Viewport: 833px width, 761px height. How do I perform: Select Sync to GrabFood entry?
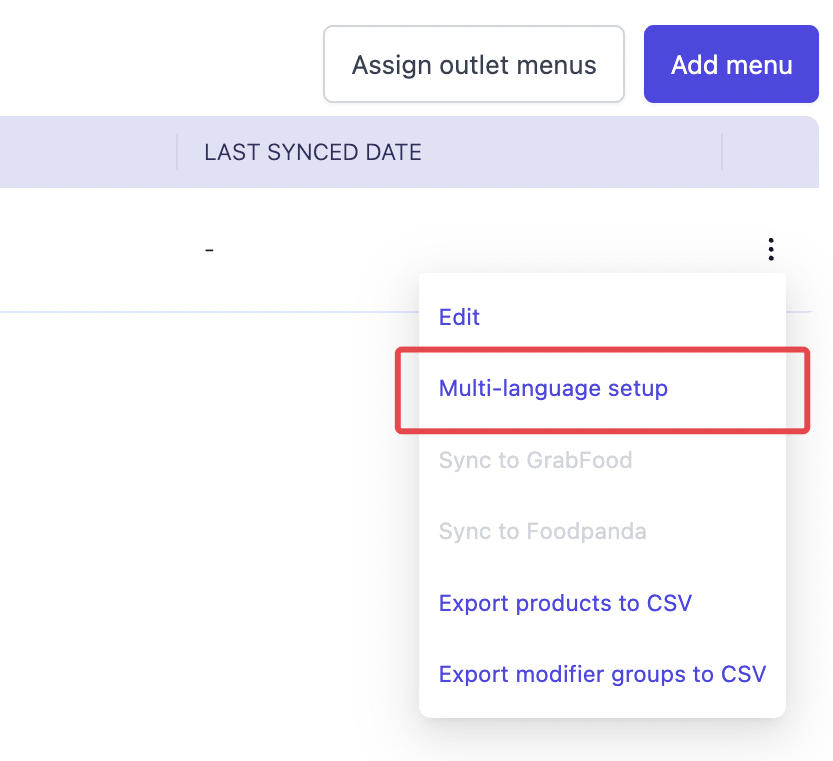(x=535, y=460)
